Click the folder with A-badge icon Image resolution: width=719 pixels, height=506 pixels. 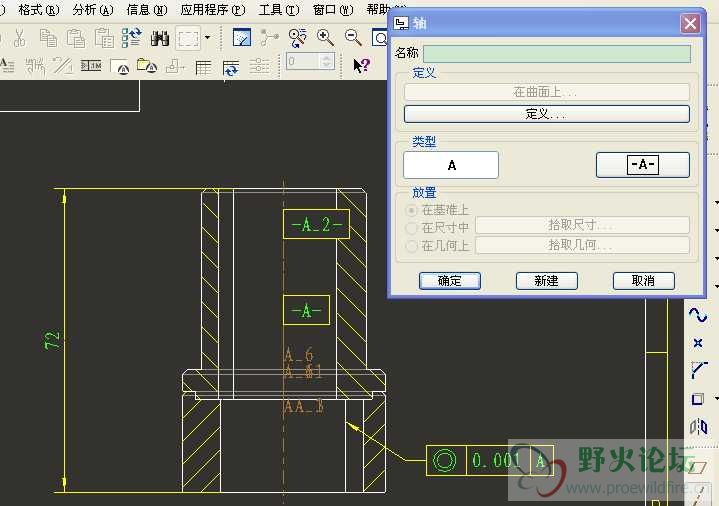click(147, 66)
